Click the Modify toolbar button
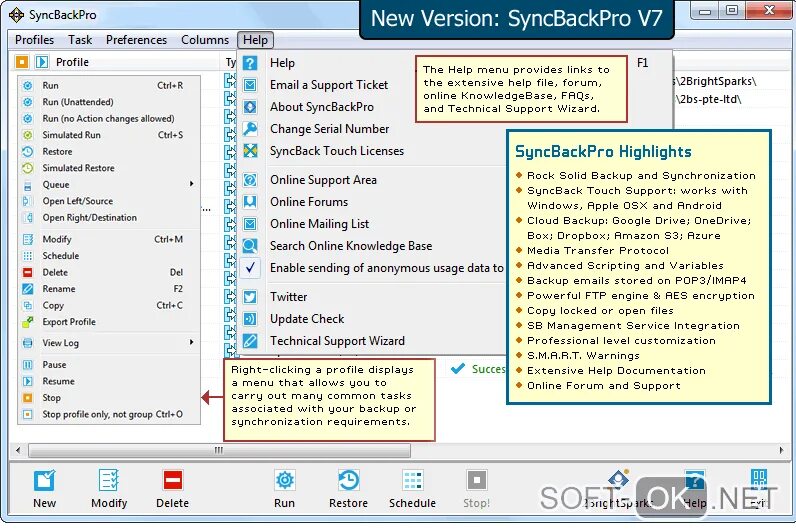The width and height of the screenshot is (796, 530). click(109, 488)
